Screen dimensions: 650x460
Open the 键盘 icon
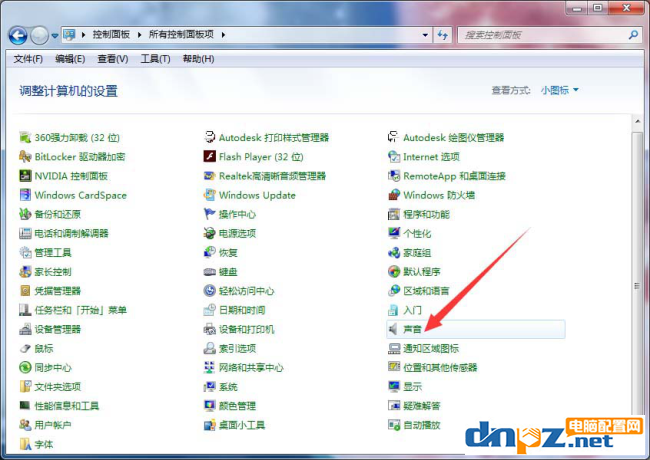tap(209, 271)
